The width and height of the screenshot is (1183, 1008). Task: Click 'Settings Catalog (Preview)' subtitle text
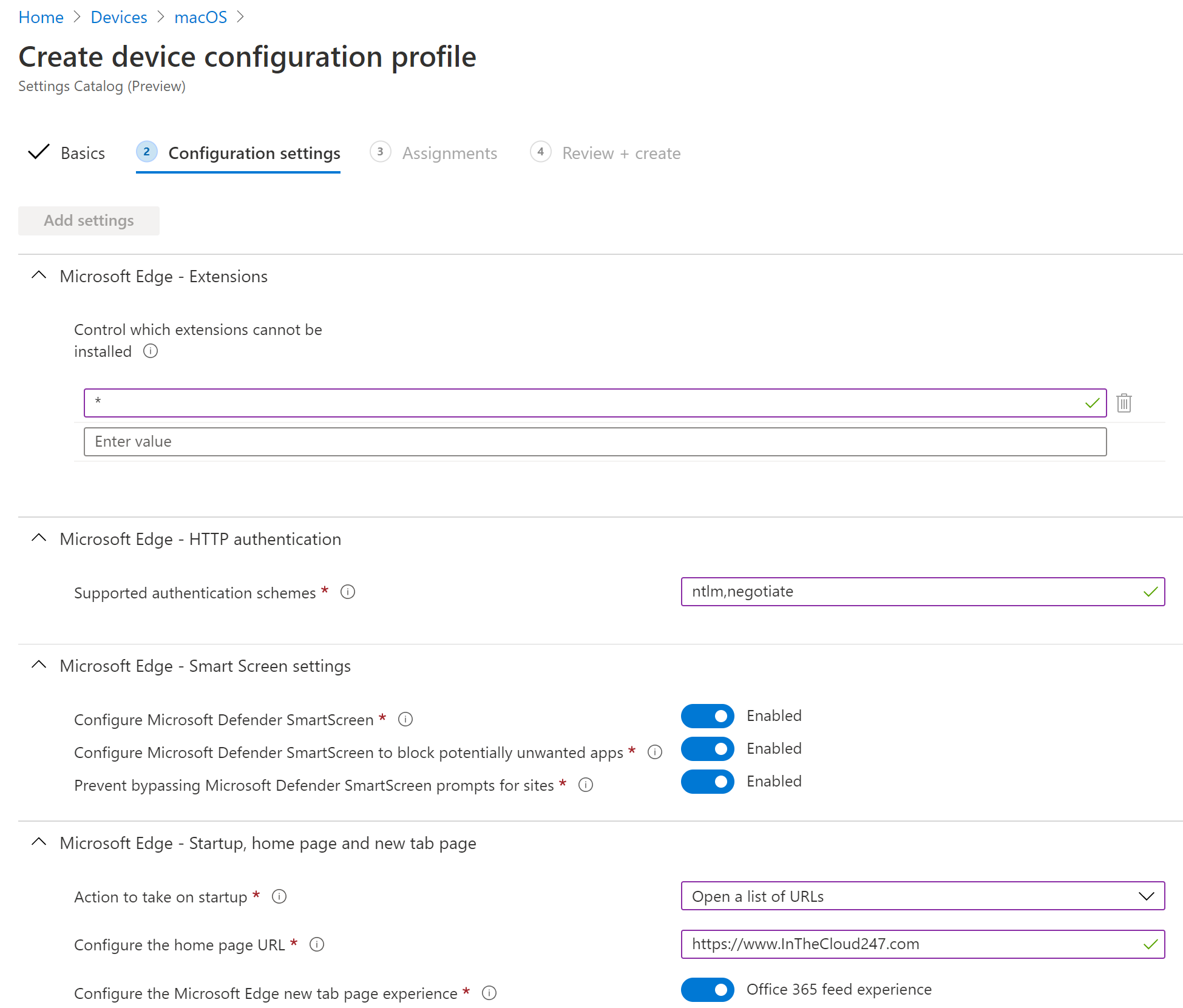(x=102, y=86)
